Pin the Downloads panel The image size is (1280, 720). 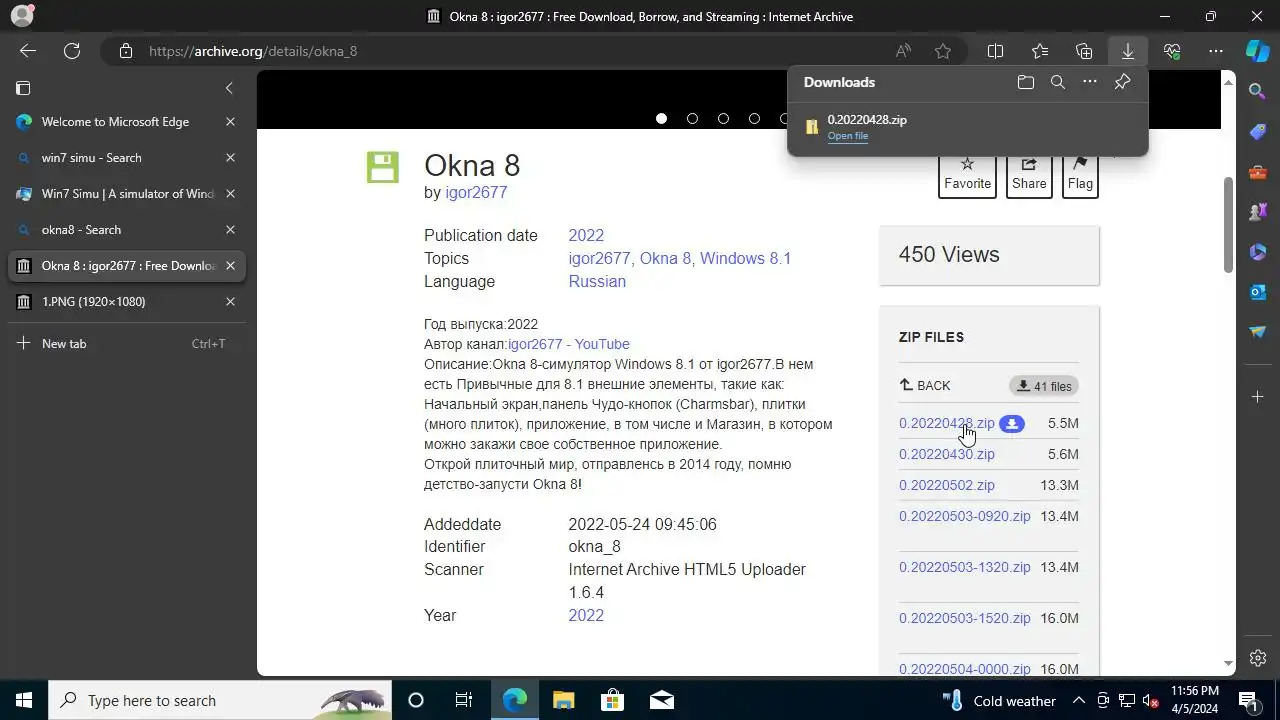click(x=1122, y=83)
